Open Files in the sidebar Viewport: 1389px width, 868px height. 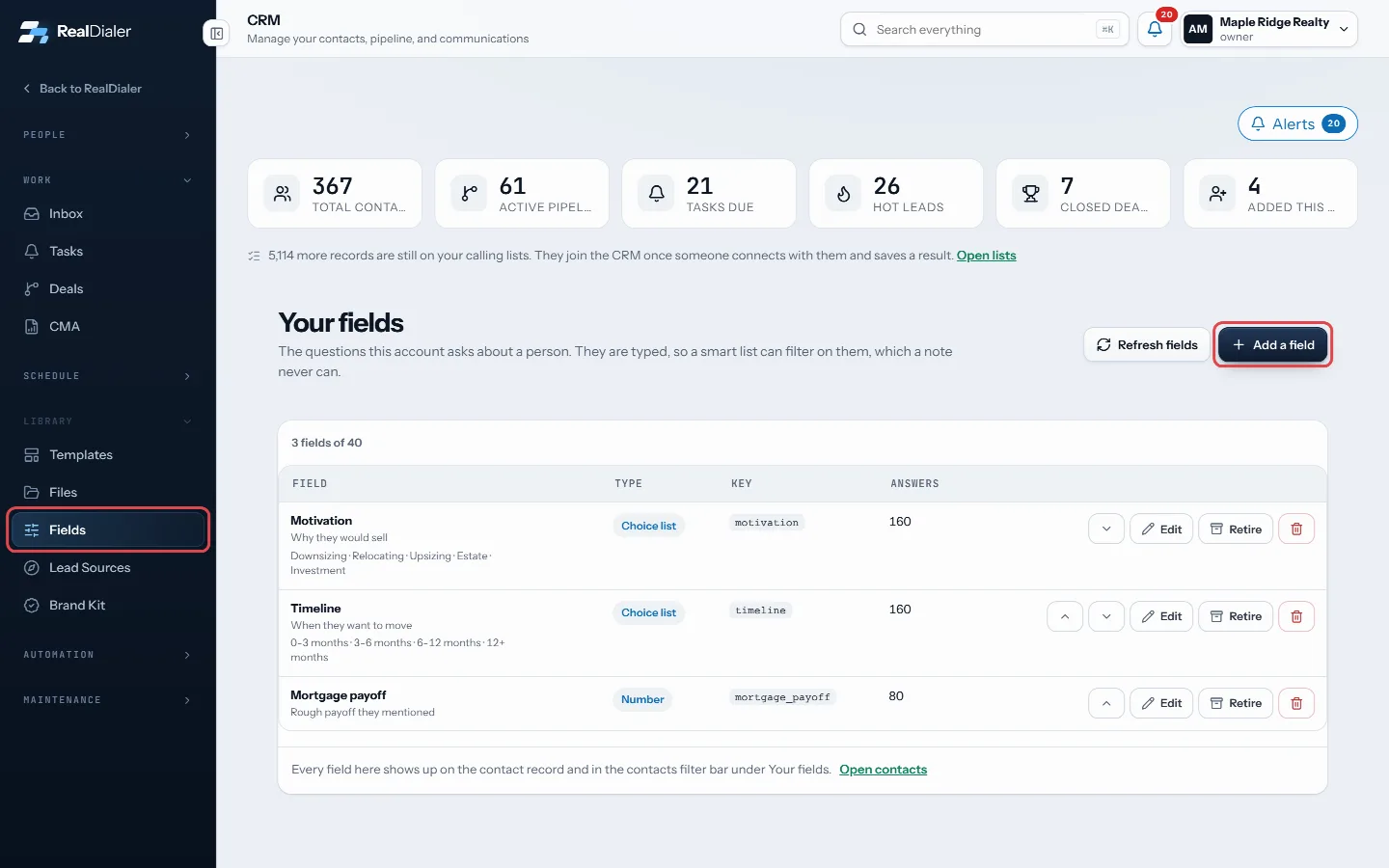click(107, 493)
